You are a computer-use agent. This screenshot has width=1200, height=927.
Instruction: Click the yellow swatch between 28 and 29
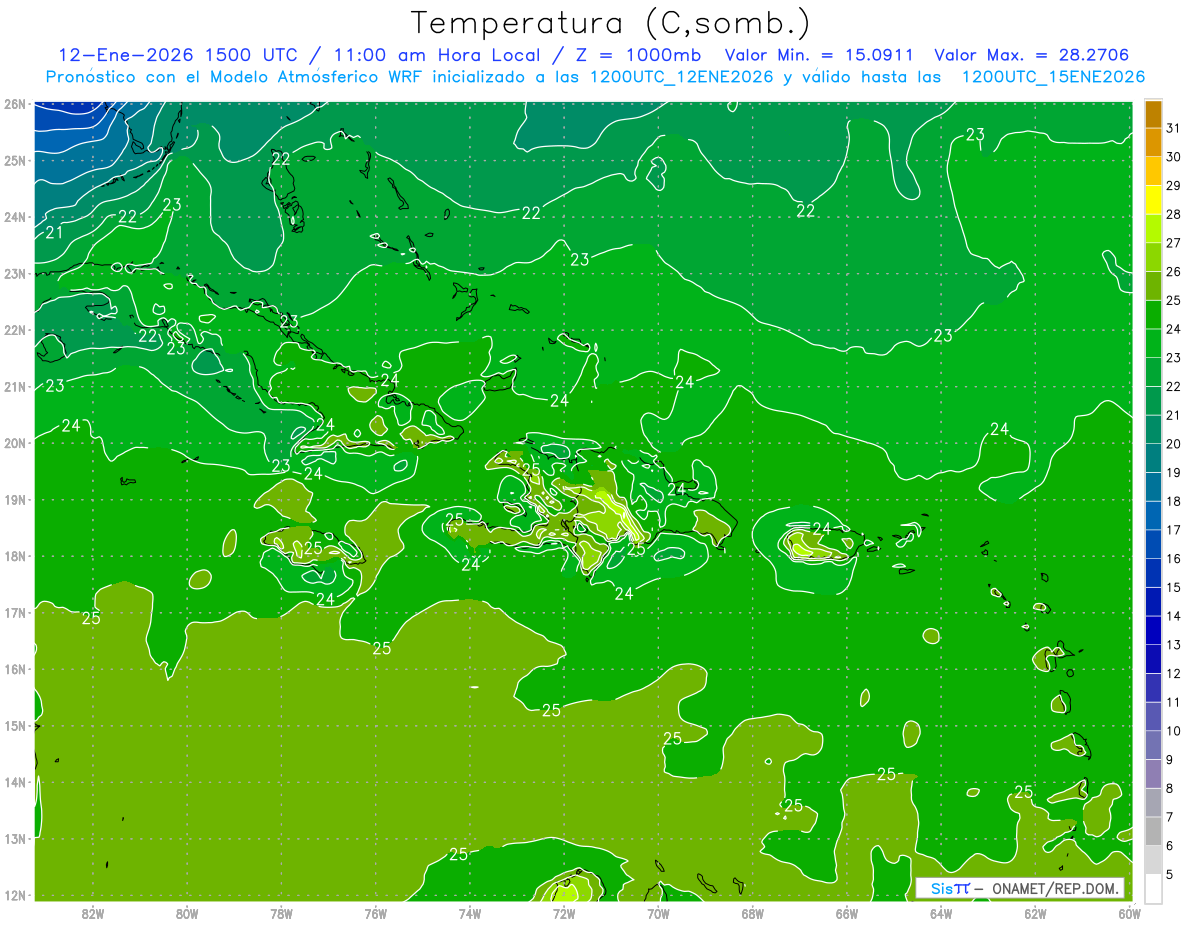pyautogui.click(x=1153, y=200)
